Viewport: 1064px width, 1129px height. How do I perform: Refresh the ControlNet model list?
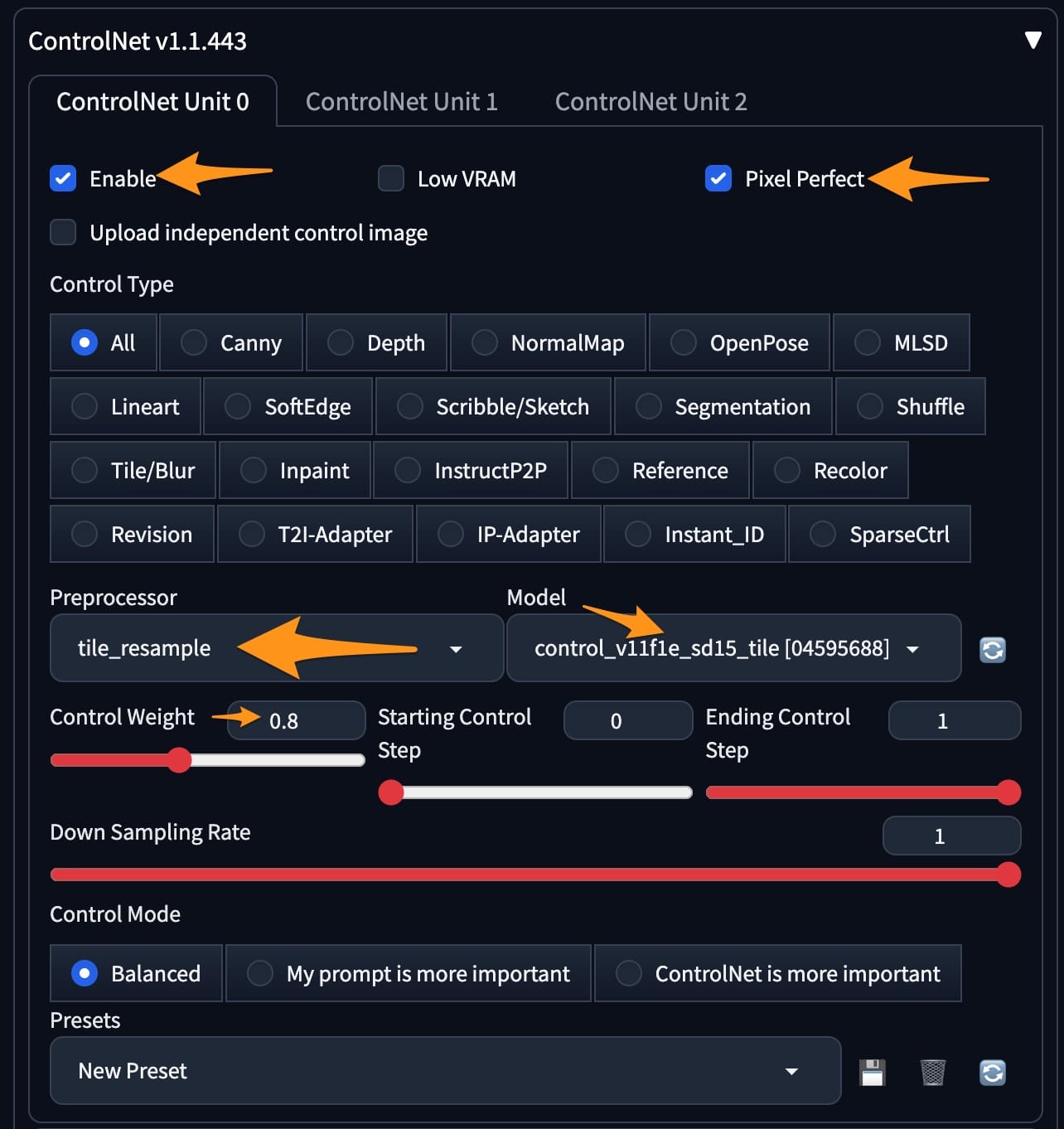992,649
